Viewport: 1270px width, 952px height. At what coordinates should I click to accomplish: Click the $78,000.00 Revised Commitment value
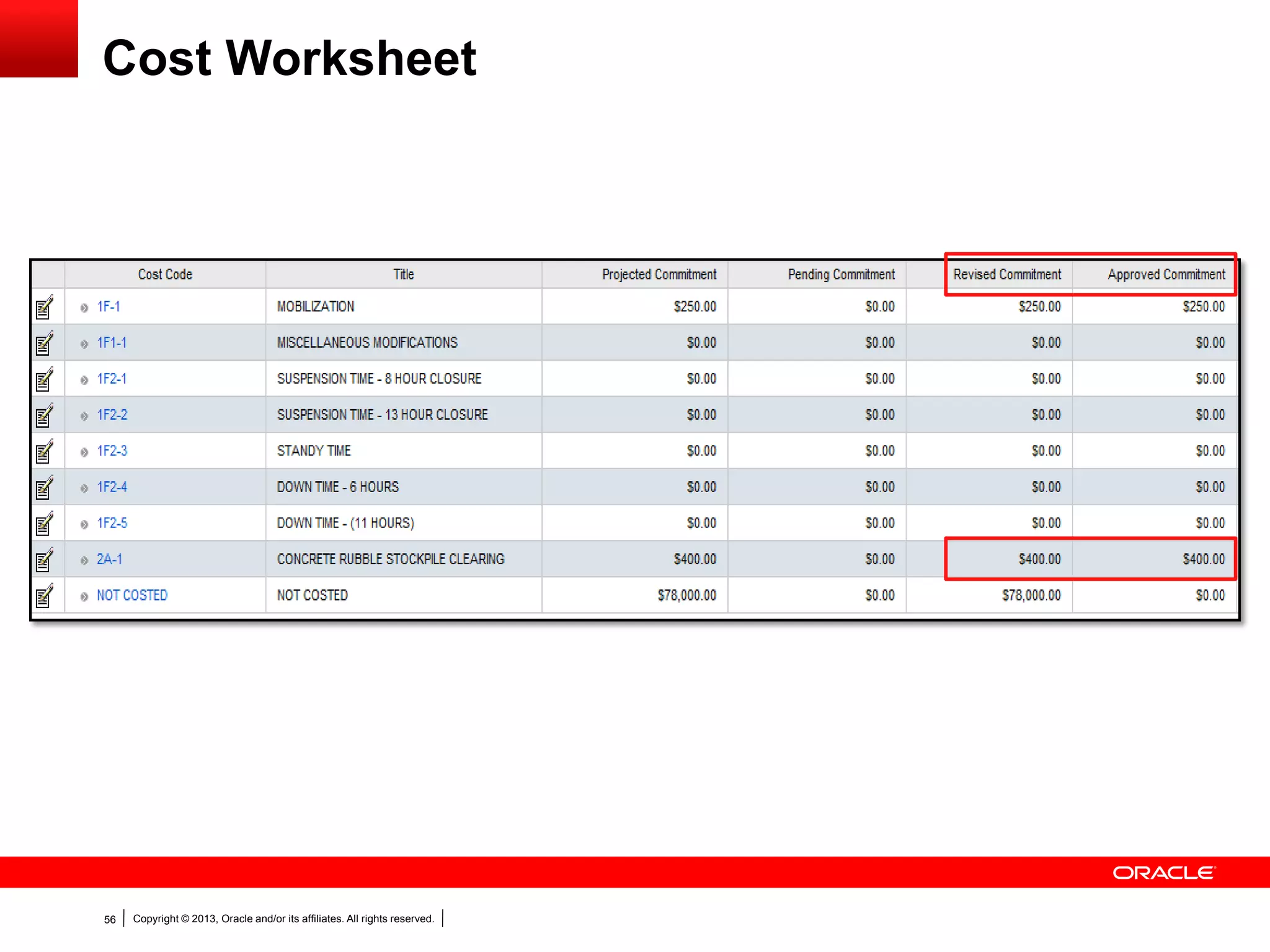[x=1032, y=595]
